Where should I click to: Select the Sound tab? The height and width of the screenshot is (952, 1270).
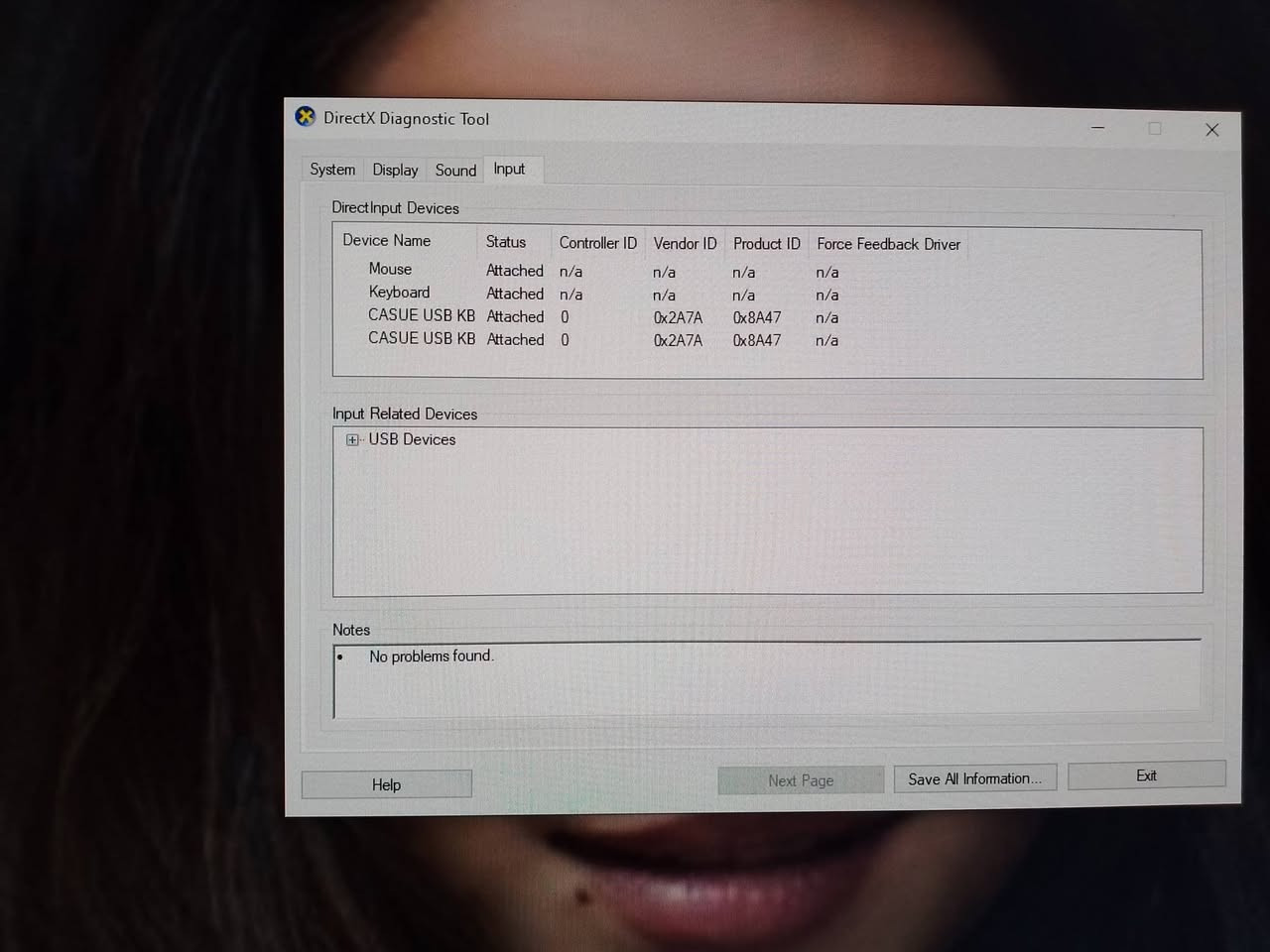[x=454, y=170]
